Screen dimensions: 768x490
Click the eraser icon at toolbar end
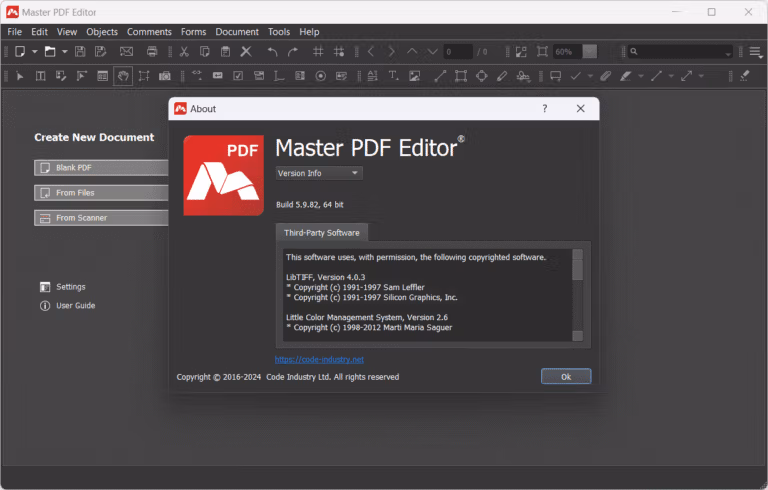[744, 76]
